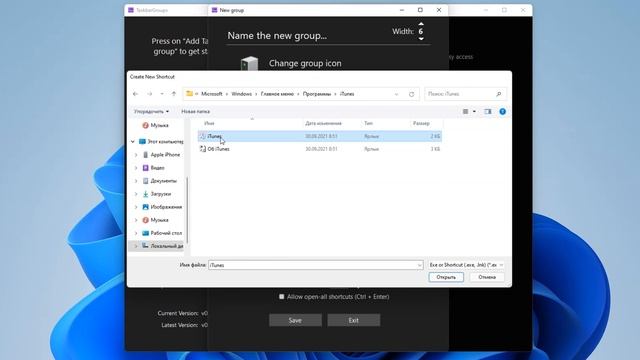Click Exit in New group window
Screen dimensions: 640x360
pos(353,320)
